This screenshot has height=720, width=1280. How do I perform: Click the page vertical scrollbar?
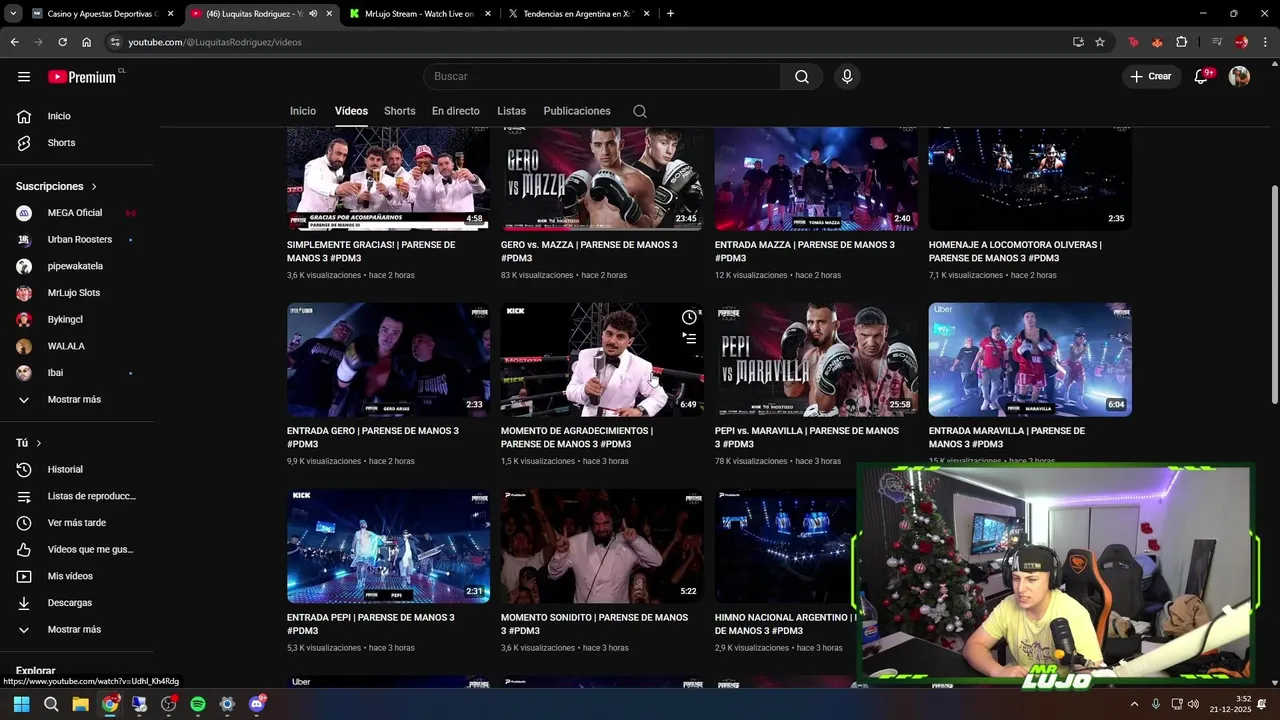pos(1274,295)
